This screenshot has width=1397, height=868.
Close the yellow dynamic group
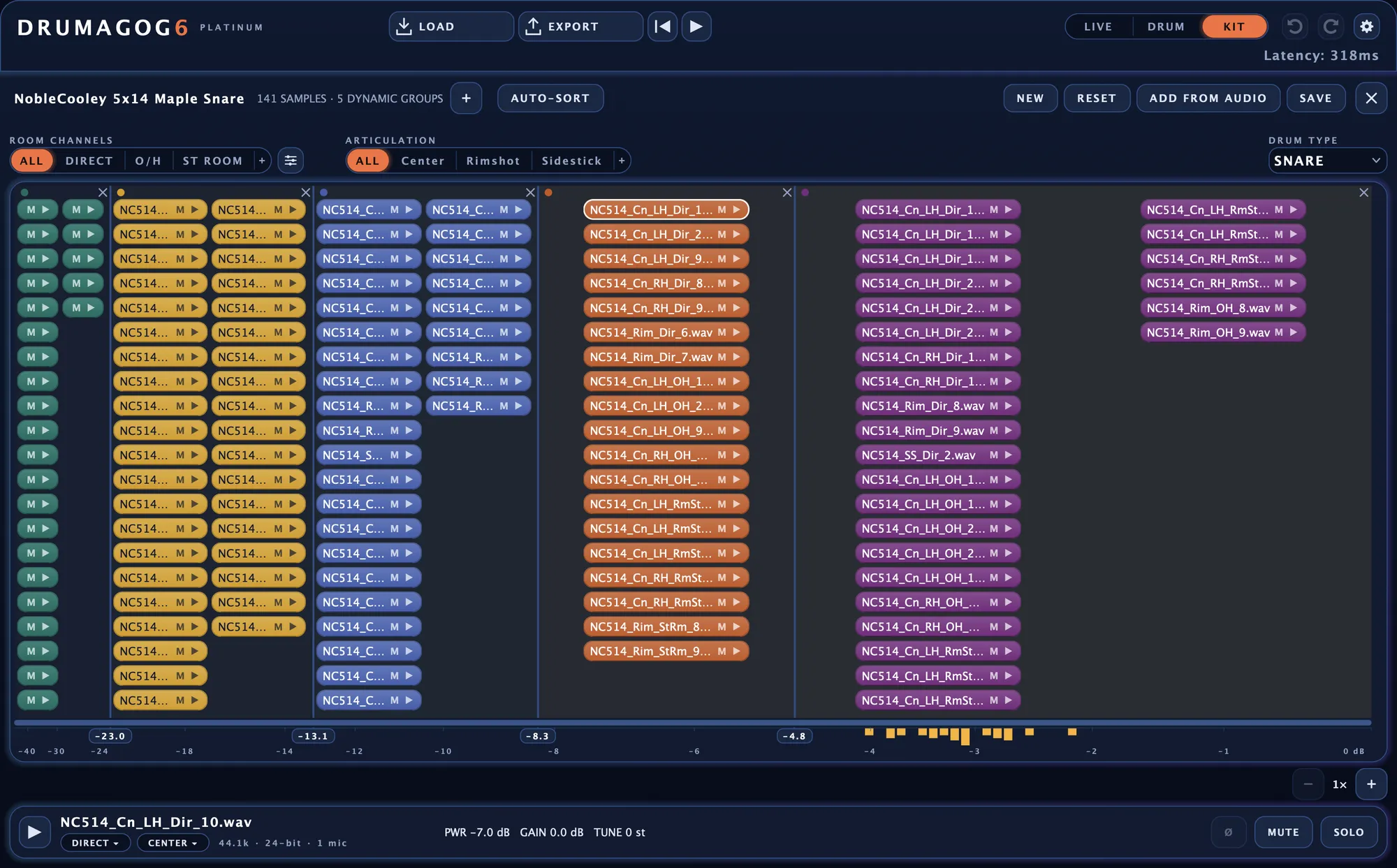click(x=305, y=192)
